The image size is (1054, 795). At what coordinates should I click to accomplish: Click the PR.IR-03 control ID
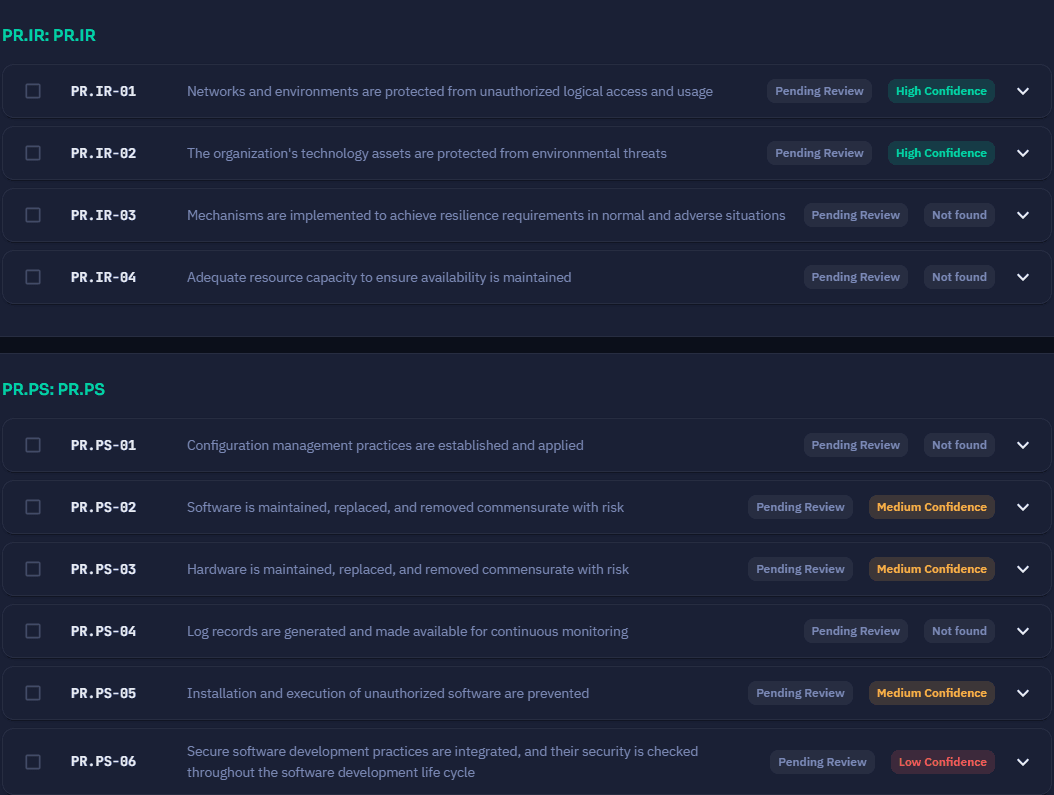(x=104, y=215)
